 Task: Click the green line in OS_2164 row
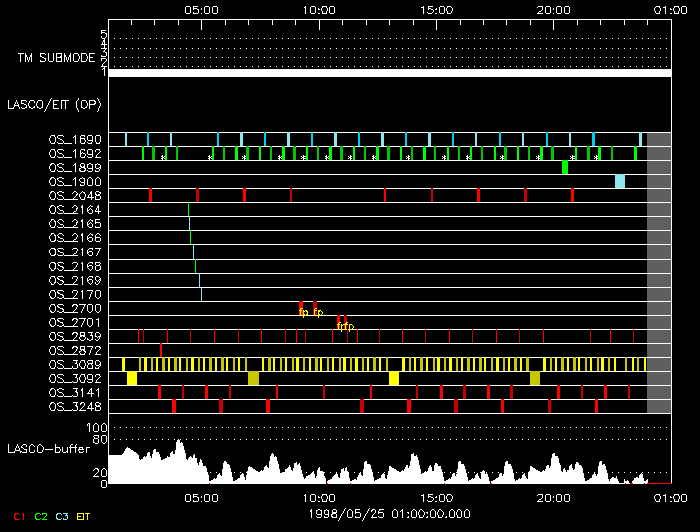coord(189,209)
